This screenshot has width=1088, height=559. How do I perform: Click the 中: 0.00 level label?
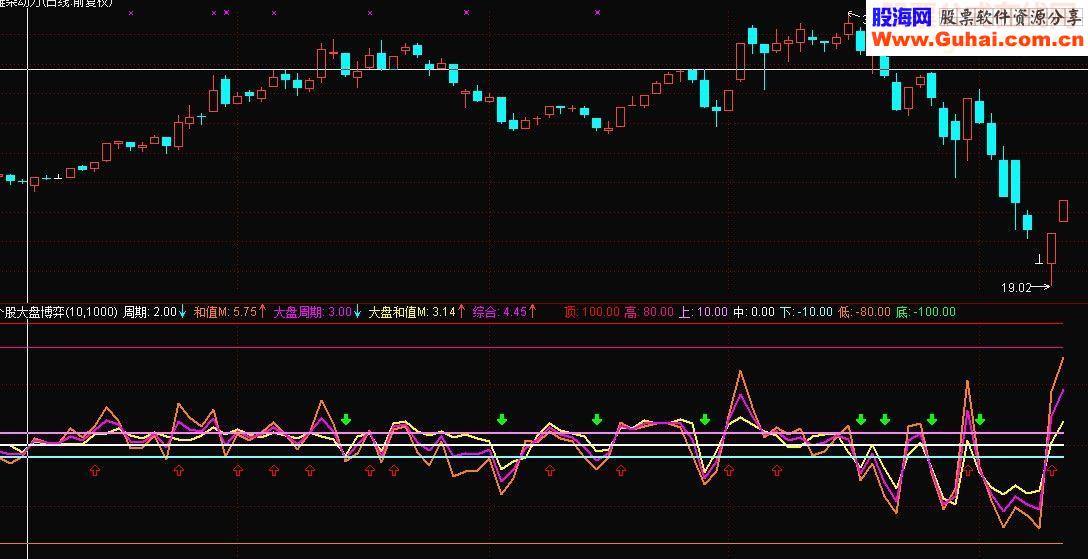[754, 312]
